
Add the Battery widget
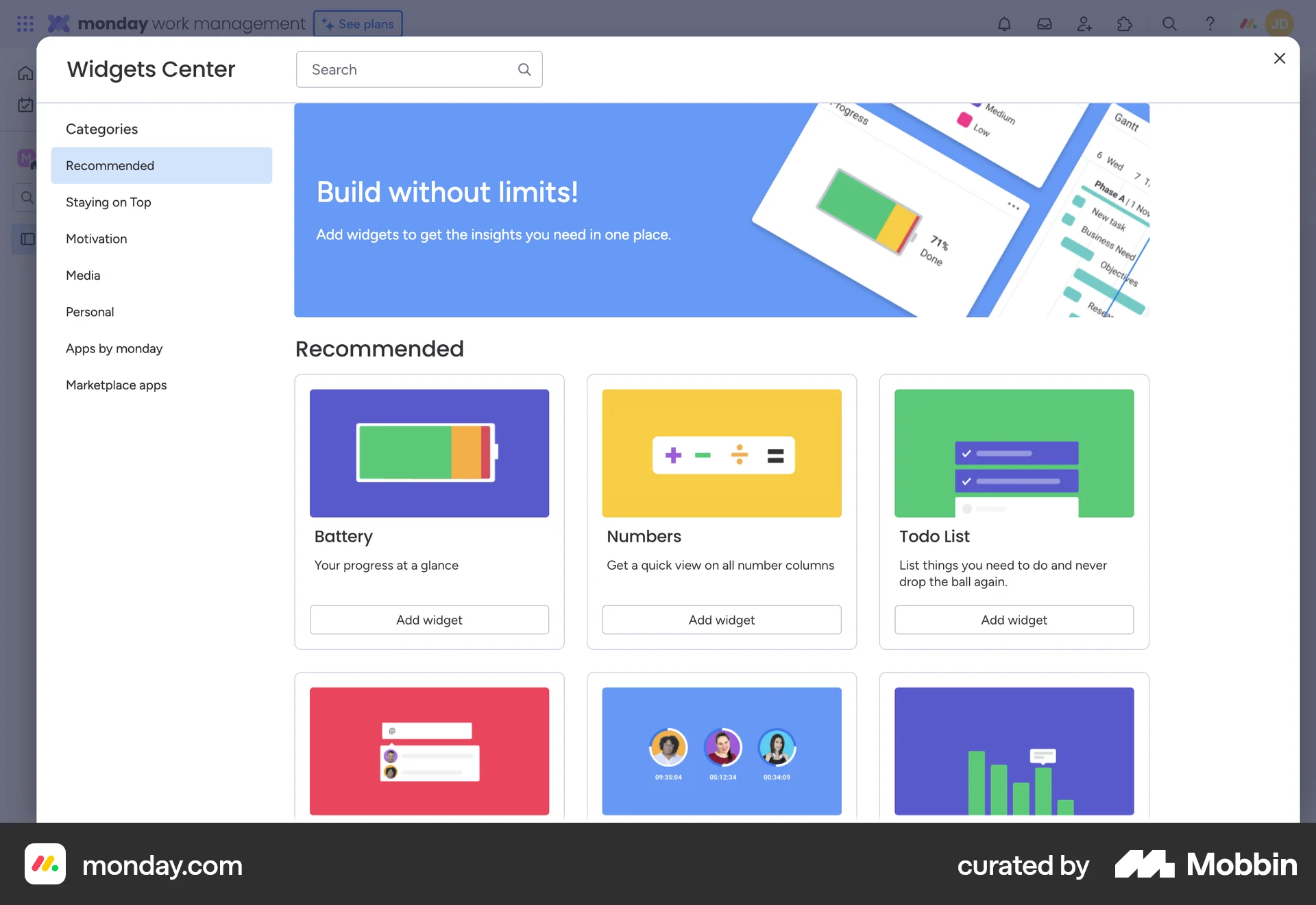tap(429, 619)
